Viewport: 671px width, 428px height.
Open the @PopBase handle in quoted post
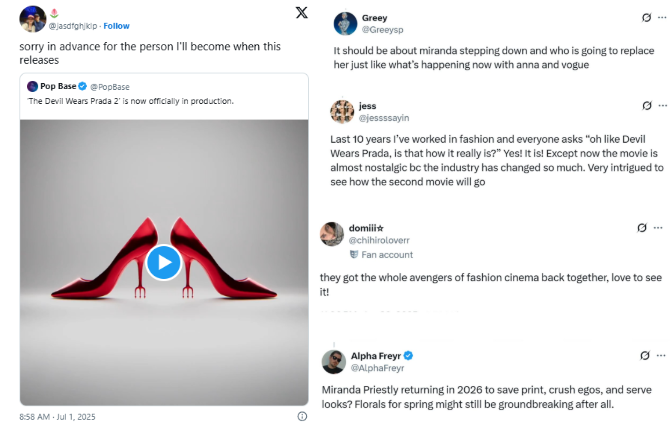[x=110, y=87]
